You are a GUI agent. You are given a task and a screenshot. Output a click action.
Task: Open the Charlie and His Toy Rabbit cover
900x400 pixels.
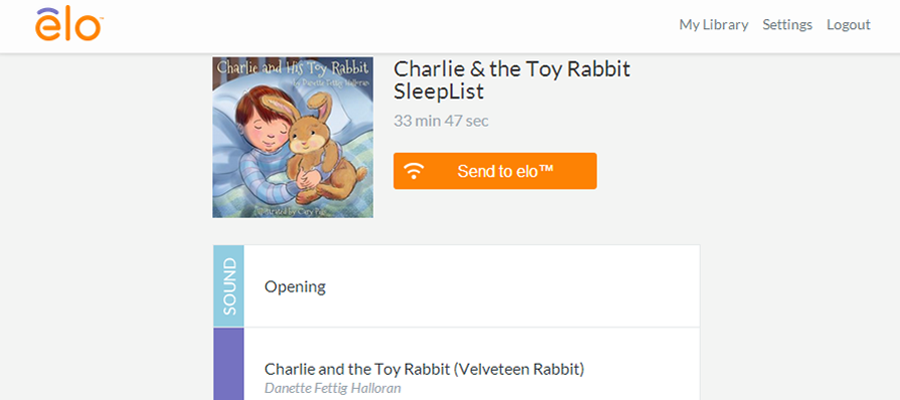[x=293, y=137]
